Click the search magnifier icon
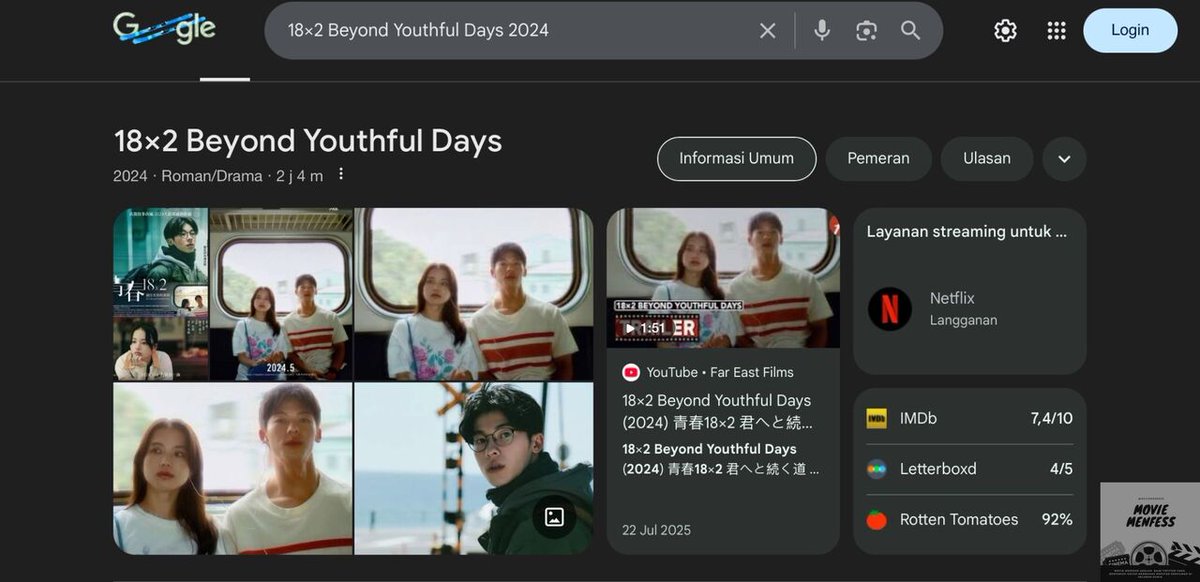1200x582 pixels. click(x=909, y=30)
